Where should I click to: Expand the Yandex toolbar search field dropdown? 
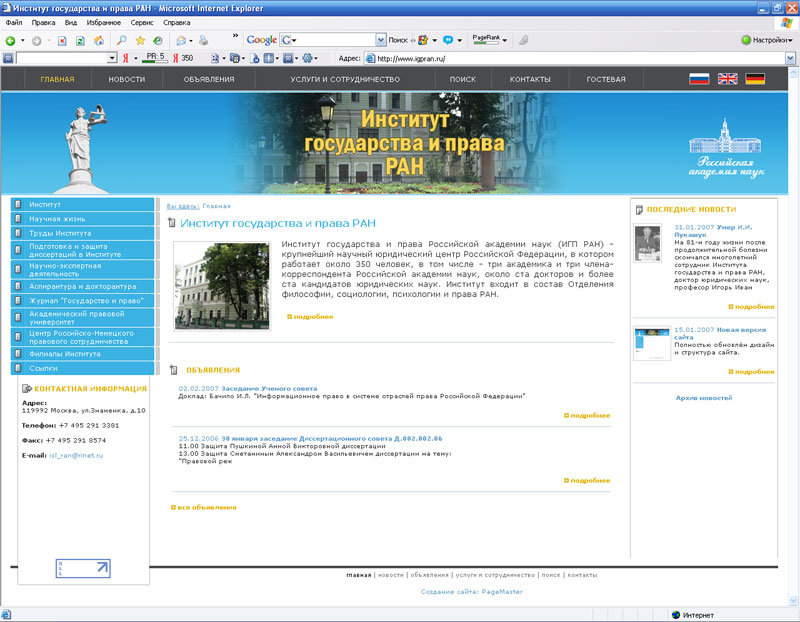(x=112, y=58)
